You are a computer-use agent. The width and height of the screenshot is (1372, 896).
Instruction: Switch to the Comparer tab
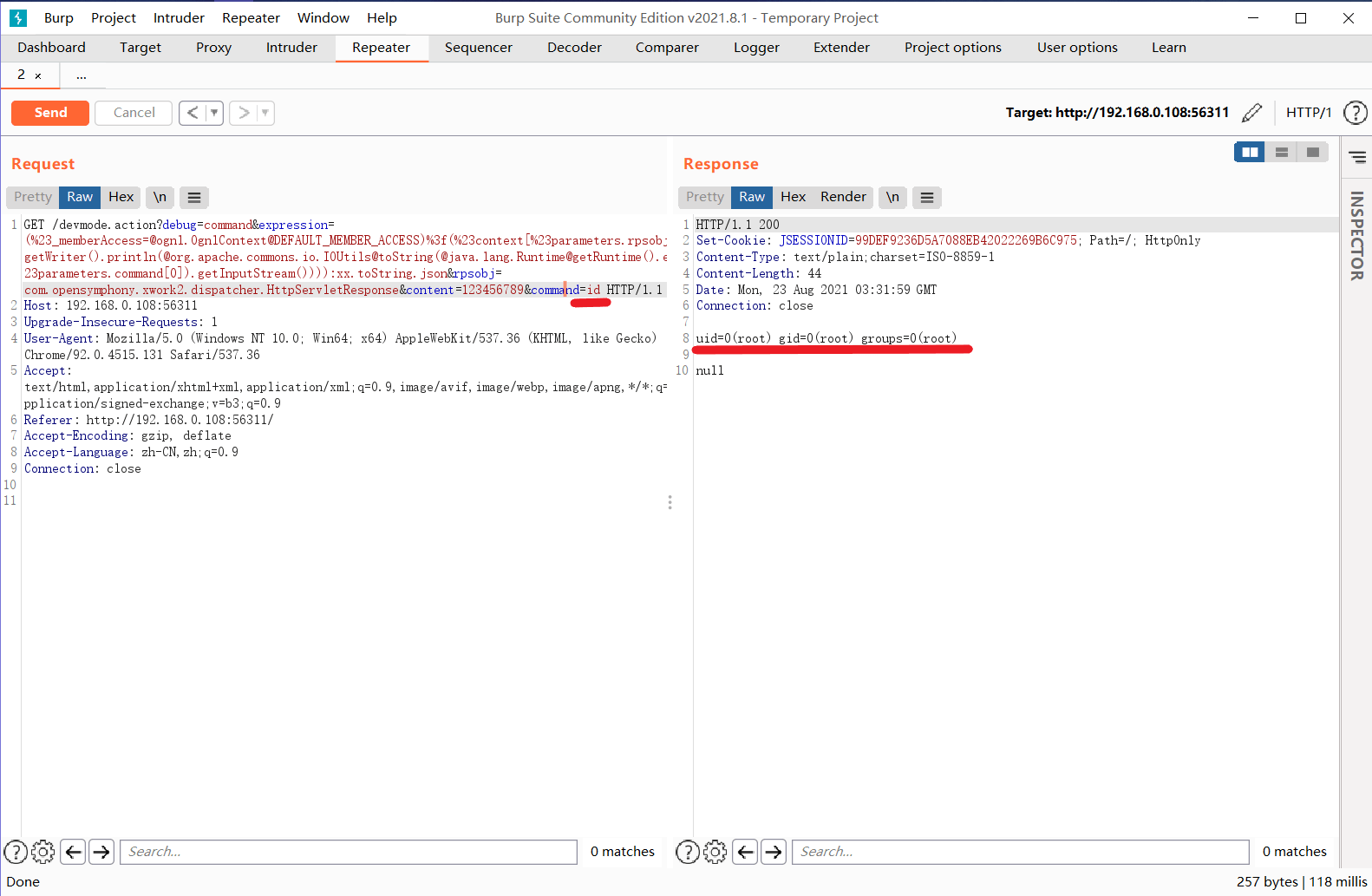click(x=667, y=48)
